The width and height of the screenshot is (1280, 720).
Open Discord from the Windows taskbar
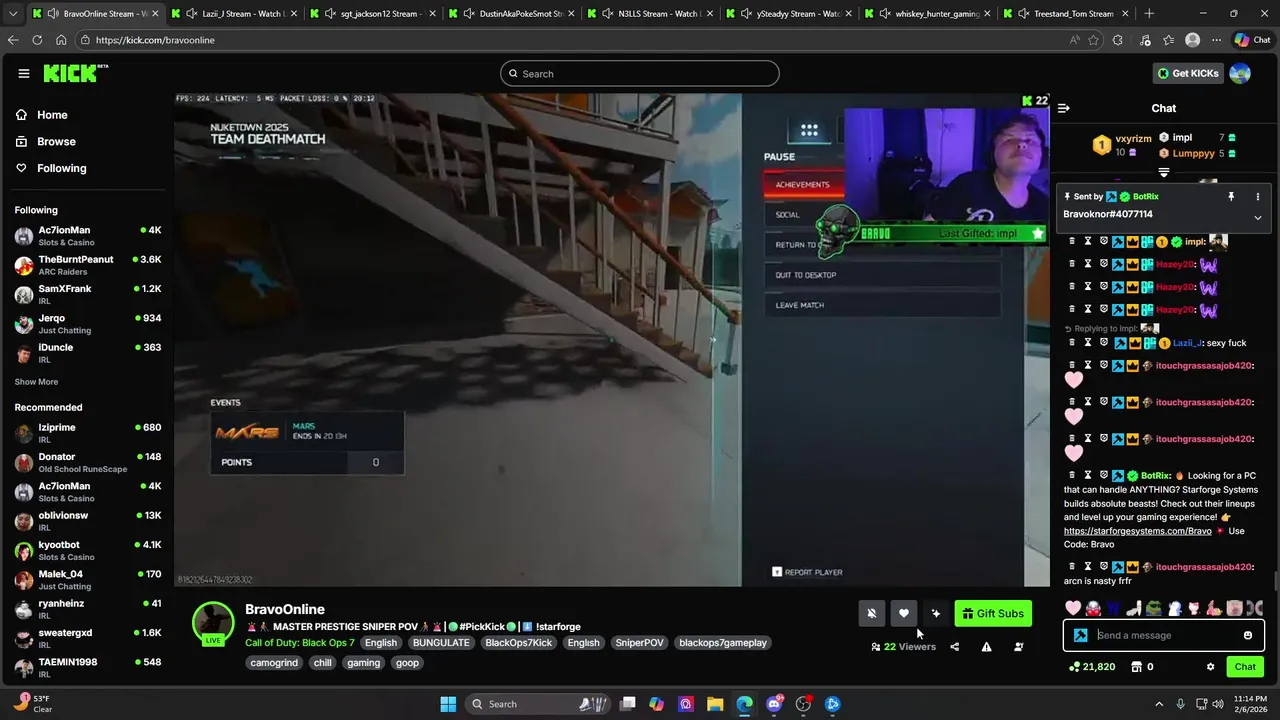pyautogui.click(x=774, y=704)
